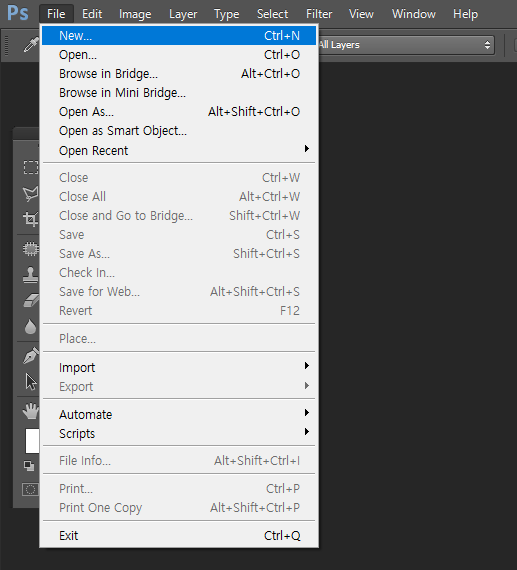Viewport: 517px width, 570px height.
Task: Select the Pen tool
Action: pyautogui.click(x=31, y=356)
